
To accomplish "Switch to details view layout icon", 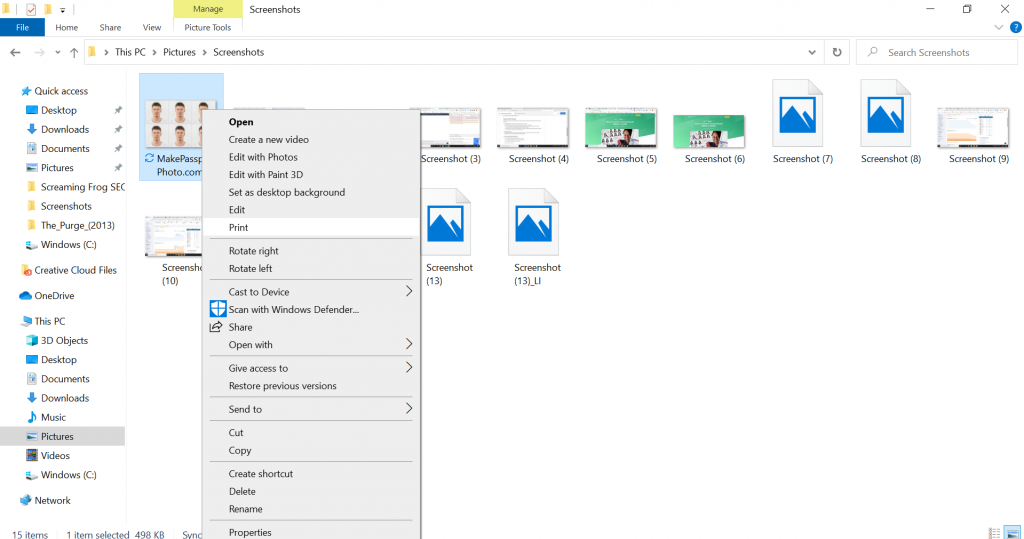I will (995, 533).
